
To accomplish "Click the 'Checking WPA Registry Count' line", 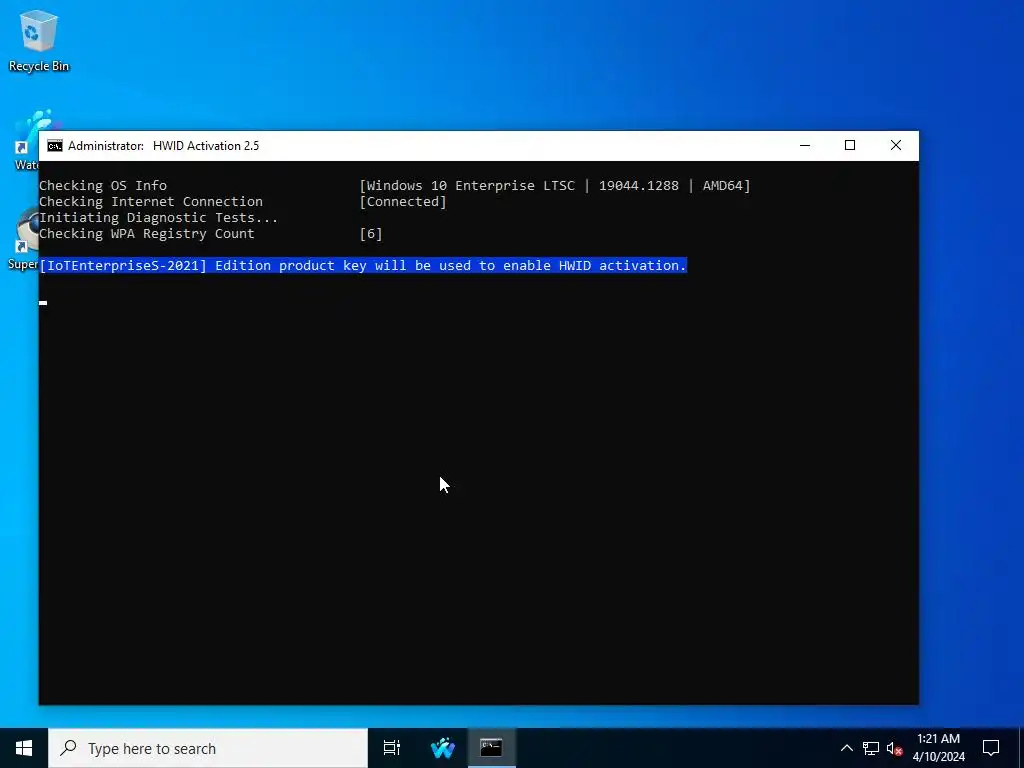I will point(146,234).
